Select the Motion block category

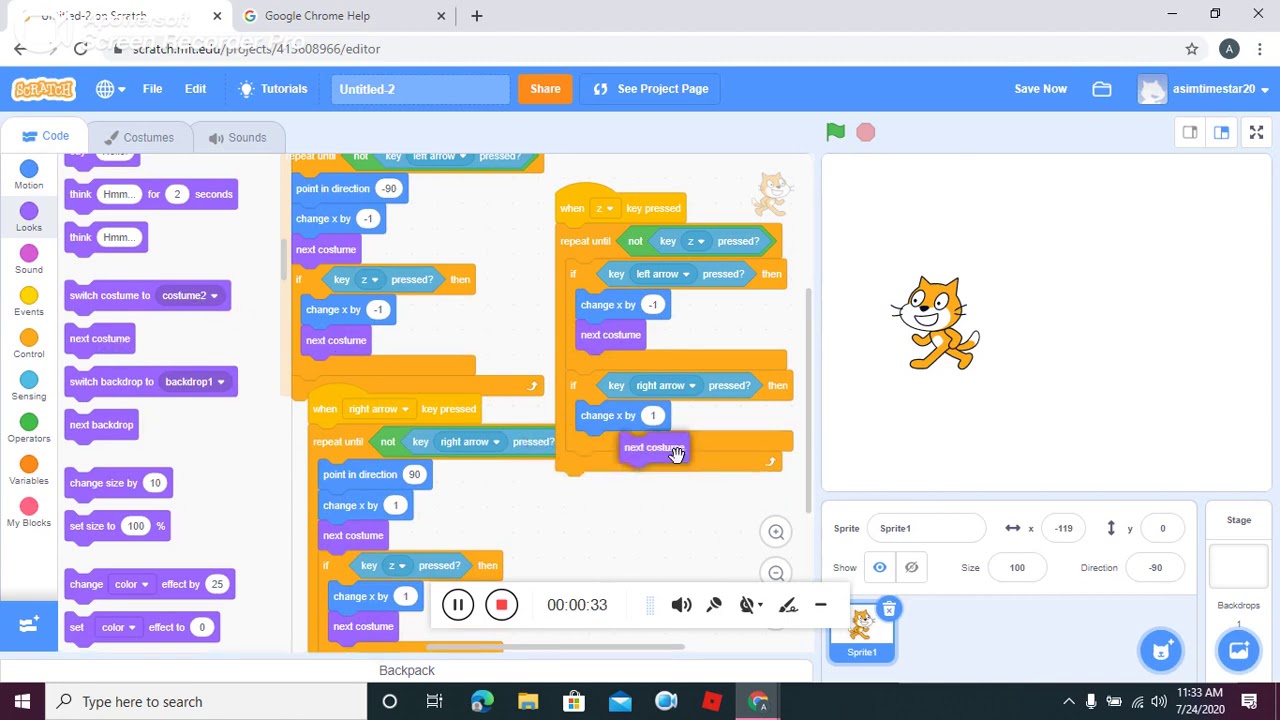(29, 175)
